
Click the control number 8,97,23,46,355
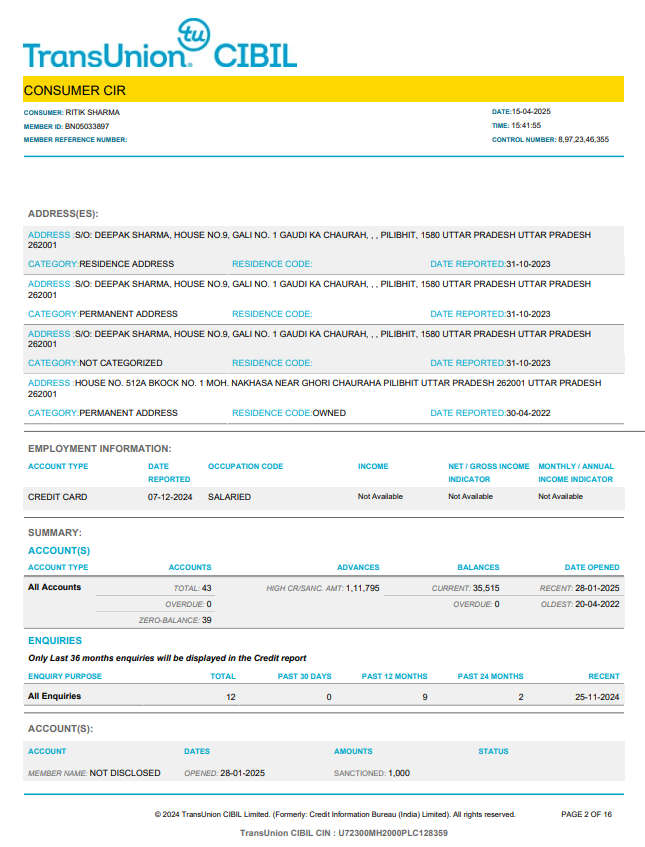582,140
